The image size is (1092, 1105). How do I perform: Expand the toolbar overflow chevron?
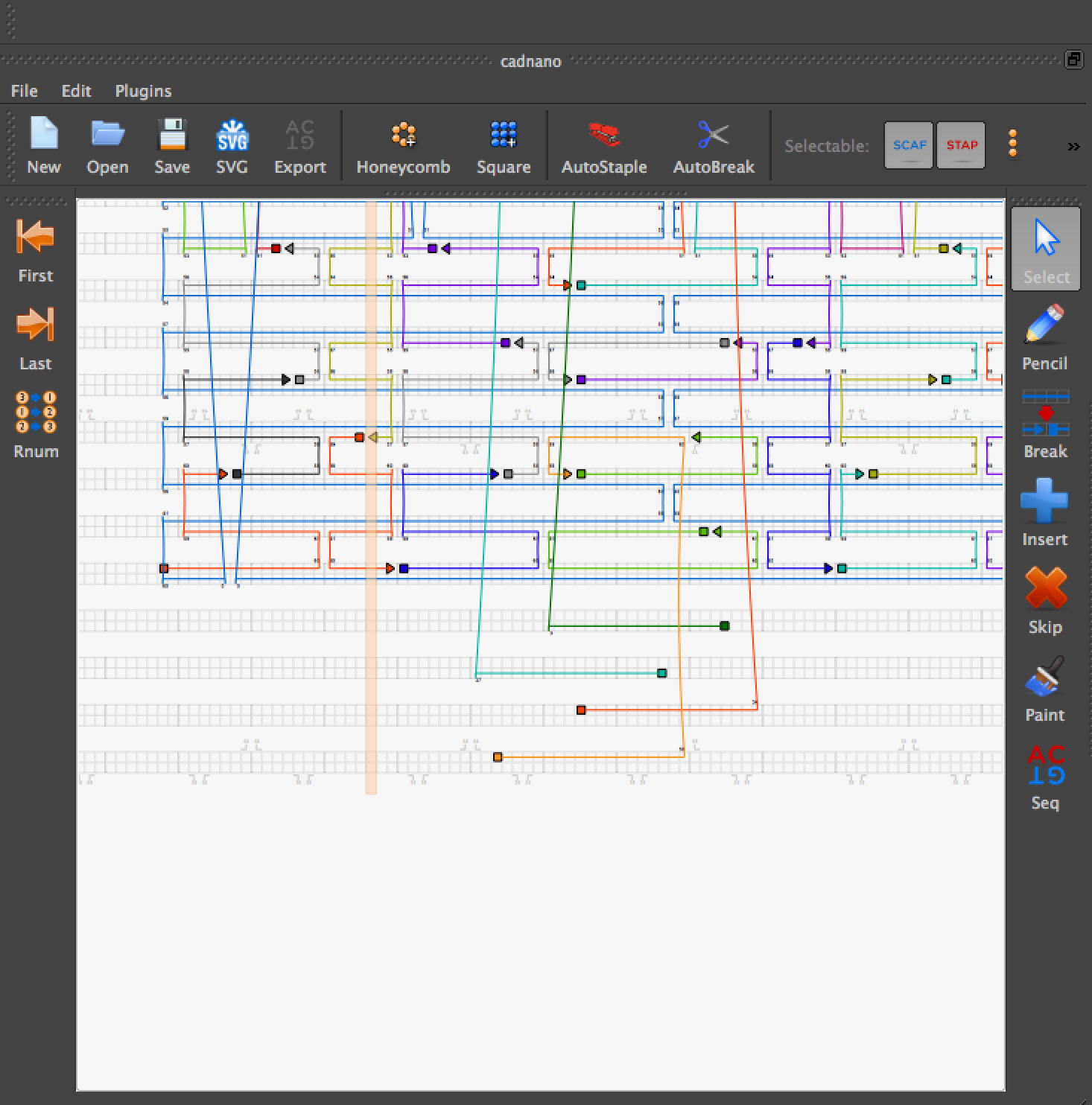[1073, 147]
